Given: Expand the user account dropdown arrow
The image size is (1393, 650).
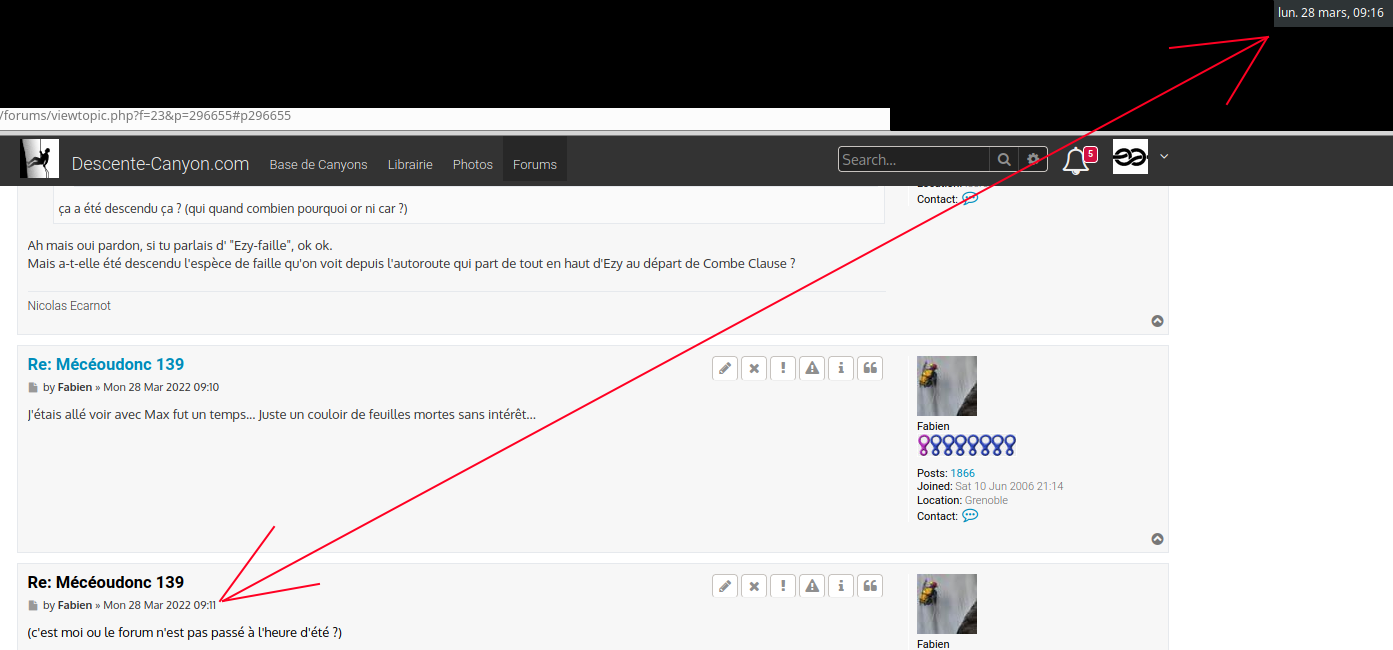Looking at the screenshot, I should (1164, 157).
